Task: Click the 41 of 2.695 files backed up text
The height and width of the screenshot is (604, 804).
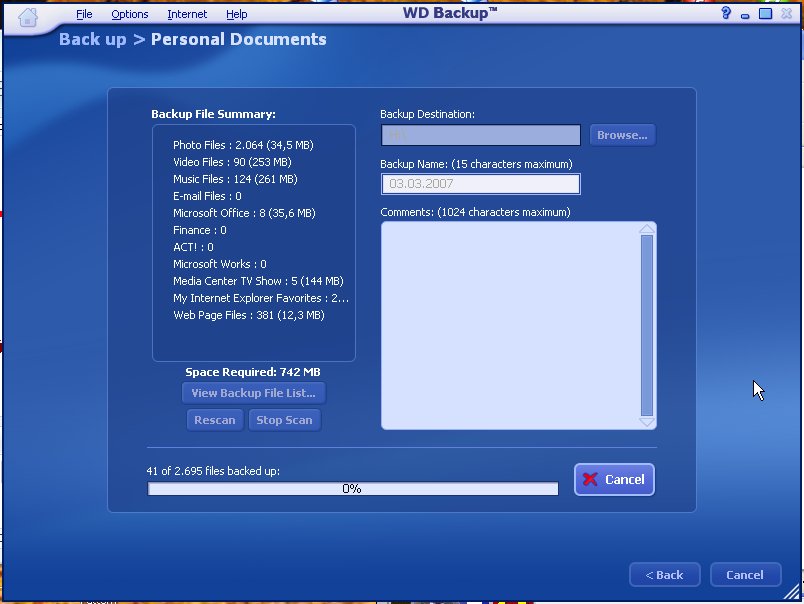Action: [x=213, y=471]
